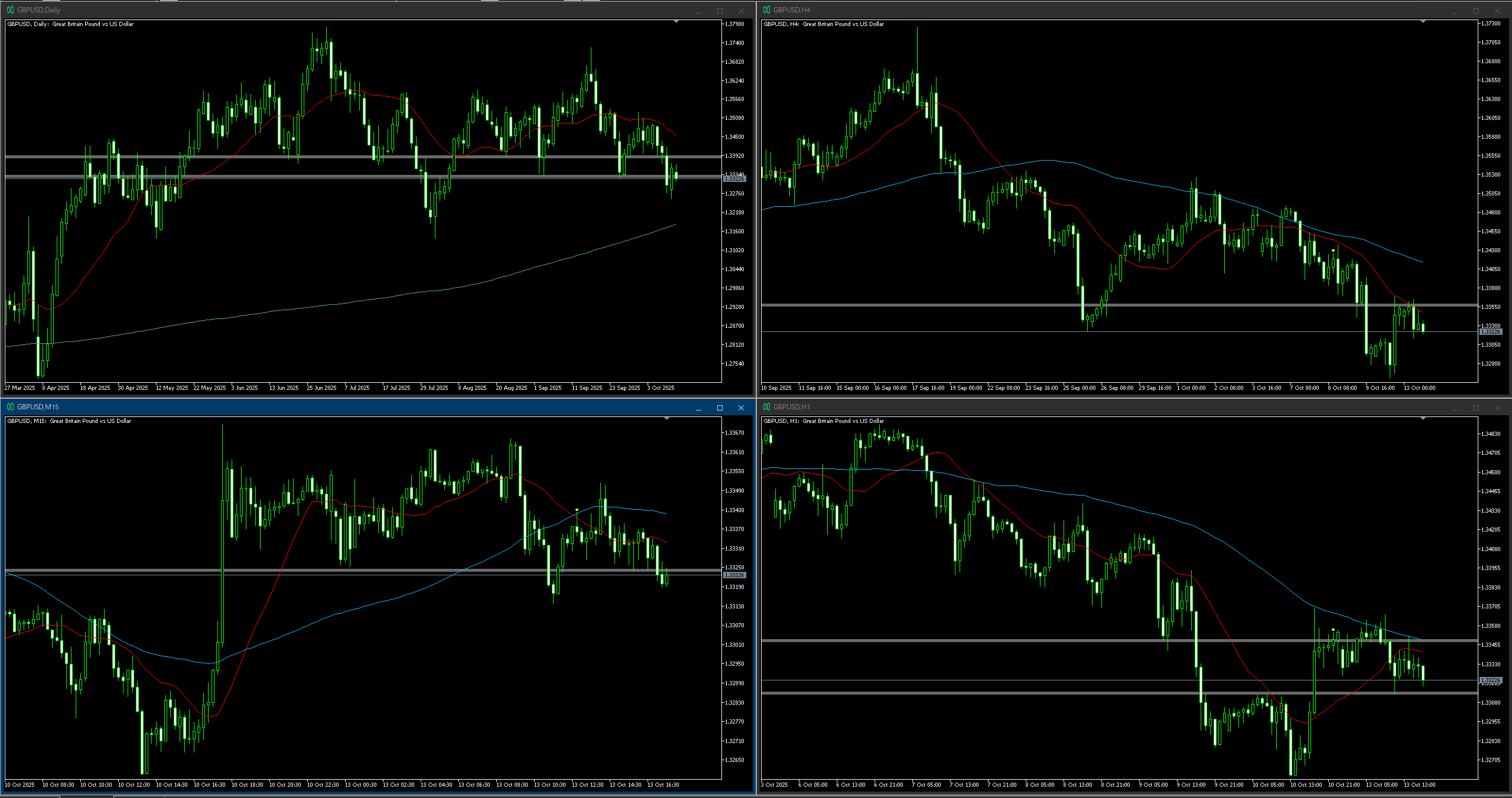Maximize the GBPUSD,H4 chart window
Viewport: 1512px width, 798px height.
pos(1476,11)
